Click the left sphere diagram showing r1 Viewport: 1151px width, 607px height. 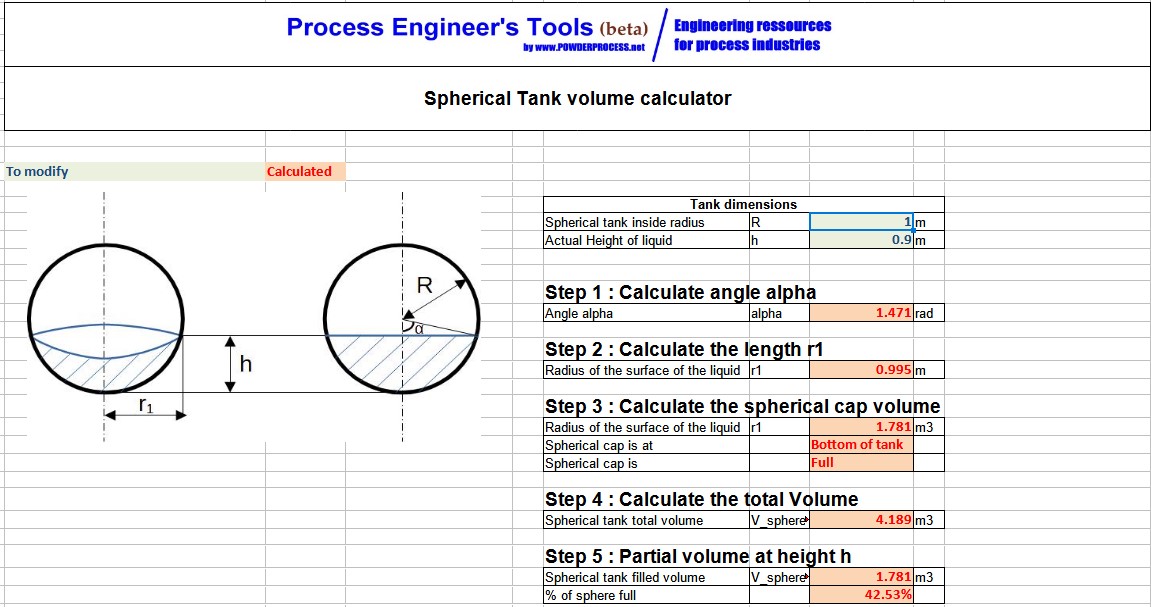(105, 322)
